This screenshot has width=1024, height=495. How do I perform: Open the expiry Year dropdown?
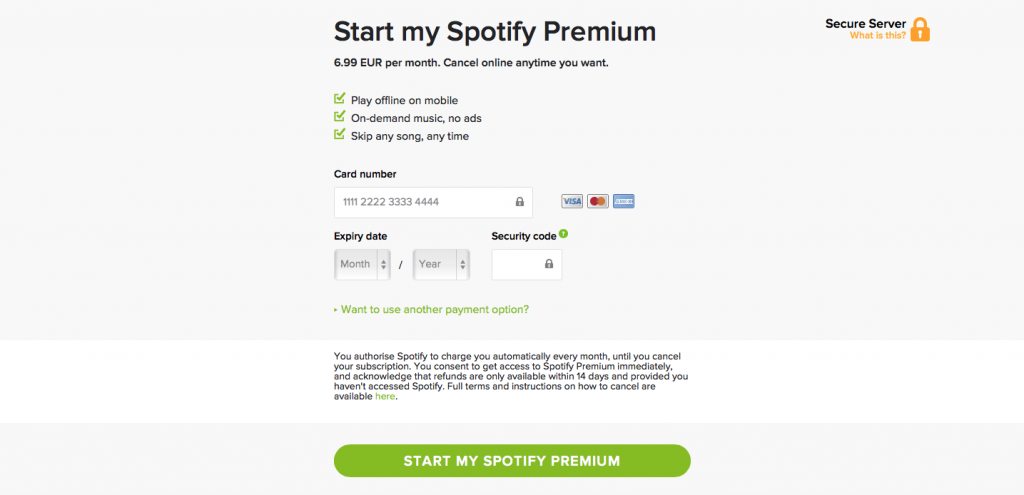click(x=441, y=264)
